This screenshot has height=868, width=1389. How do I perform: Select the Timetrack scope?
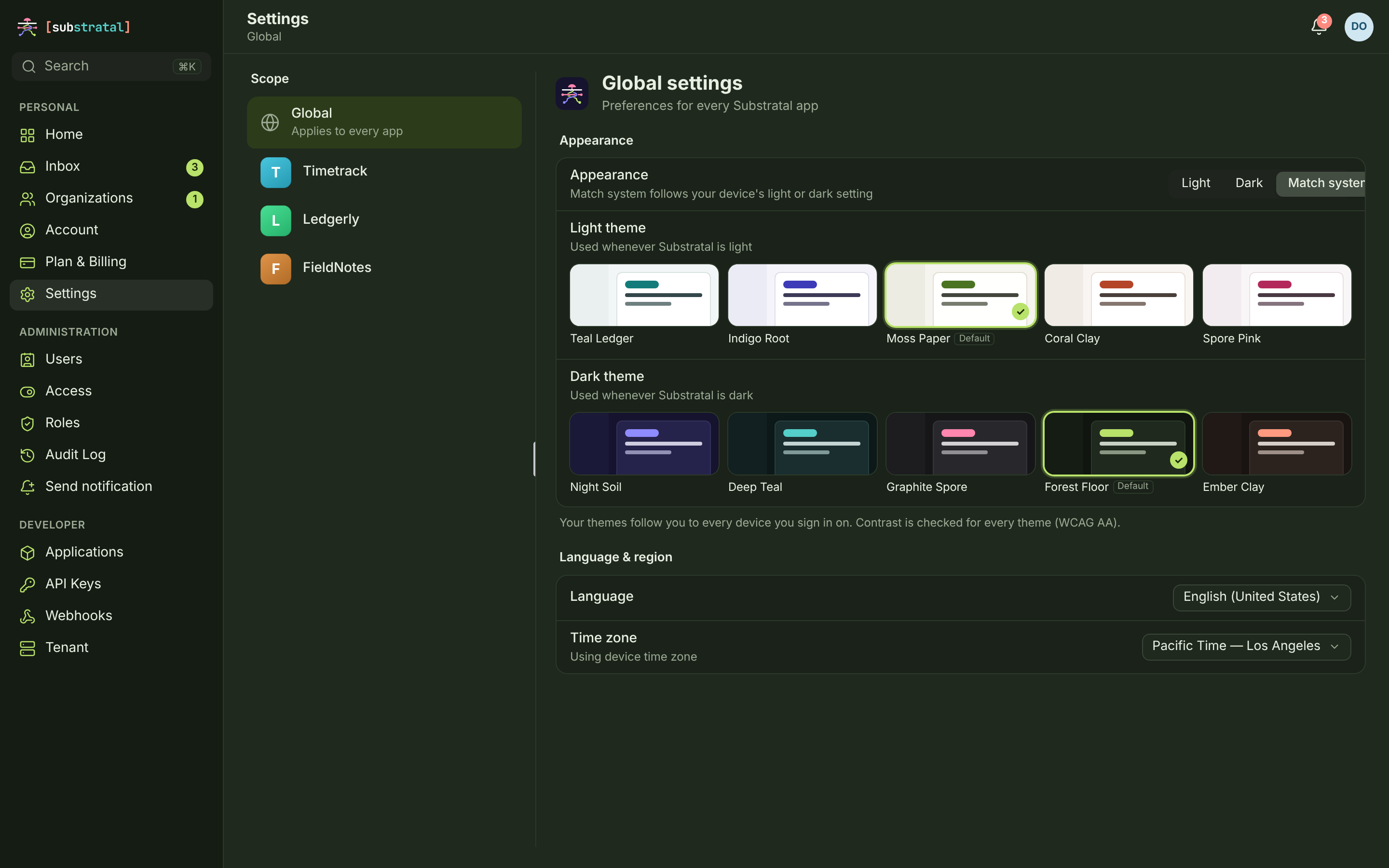pos(384,172)
